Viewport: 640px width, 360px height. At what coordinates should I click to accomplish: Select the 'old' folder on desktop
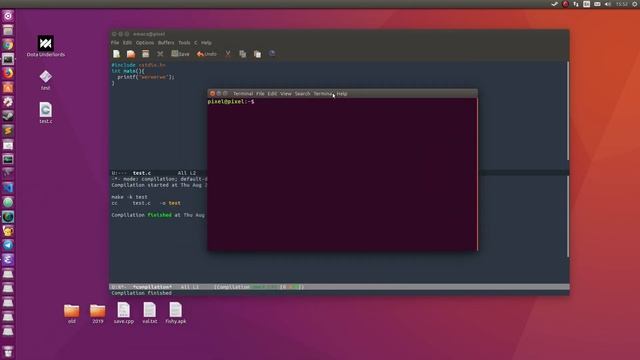[71, 313]
